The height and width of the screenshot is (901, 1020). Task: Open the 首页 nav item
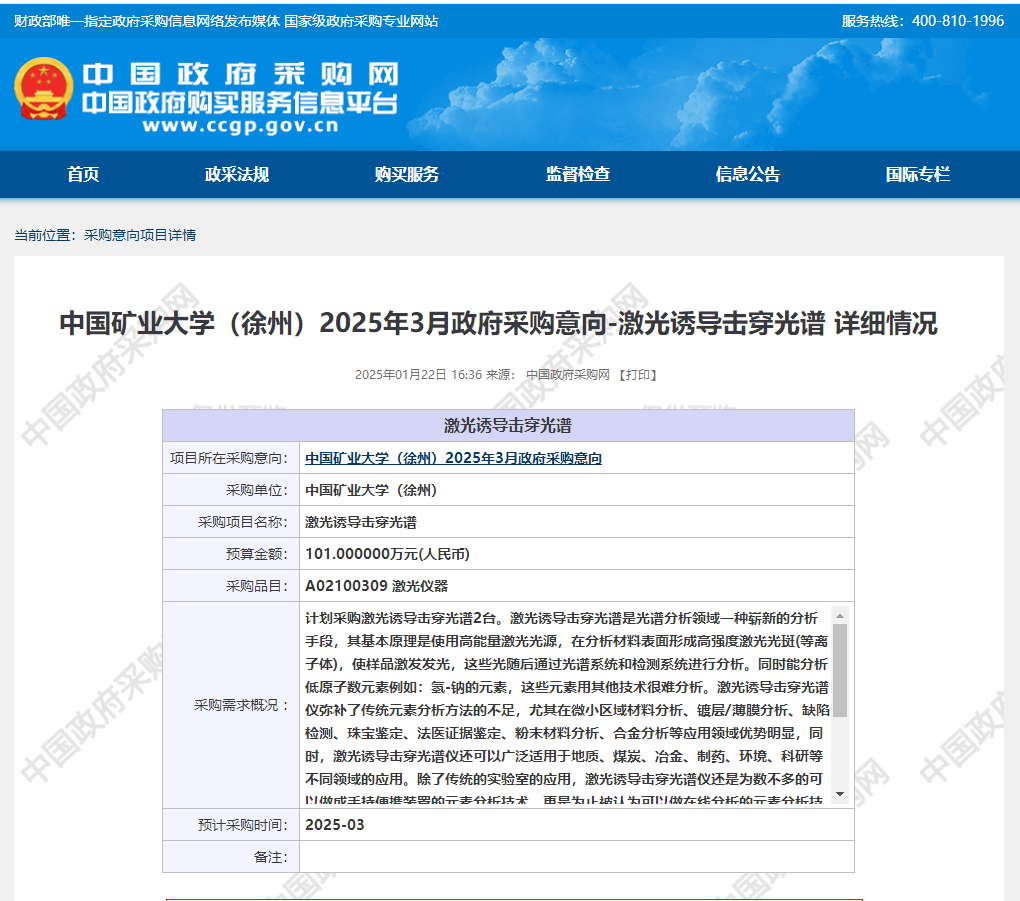[x=83, y=174]
